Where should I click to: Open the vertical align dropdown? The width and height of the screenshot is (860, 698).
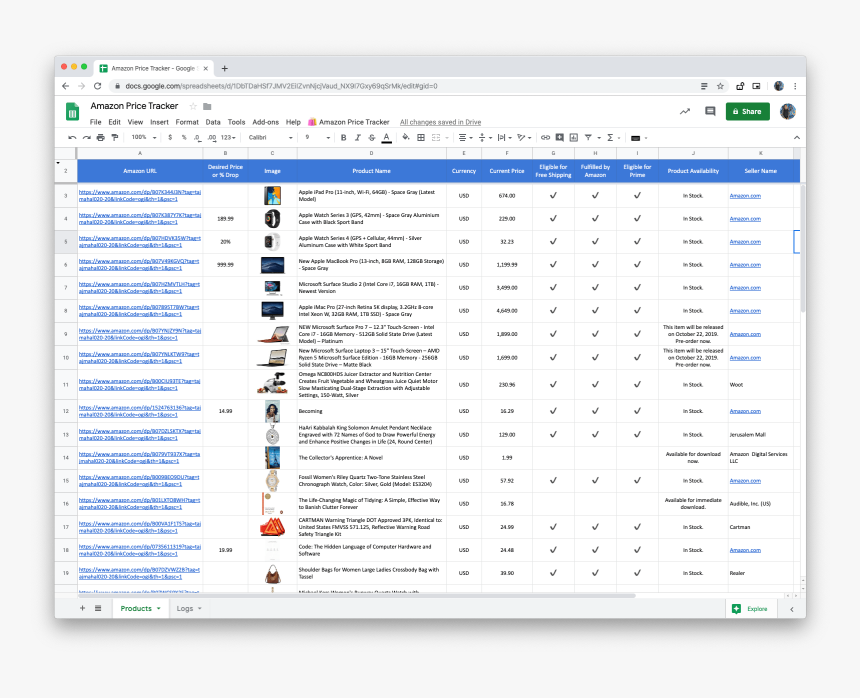pos(485,138)
